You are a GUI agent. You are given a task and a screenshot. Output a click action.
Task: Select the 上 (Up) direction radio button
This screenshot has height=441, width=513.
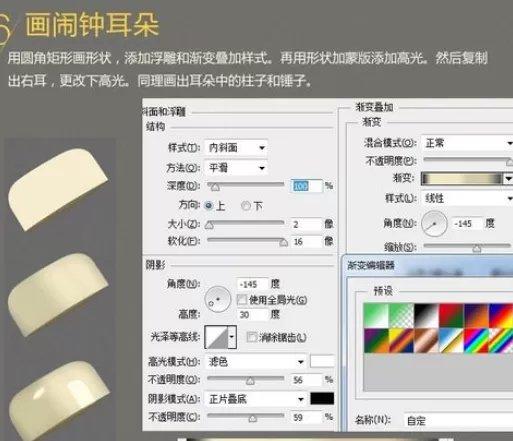209,206
